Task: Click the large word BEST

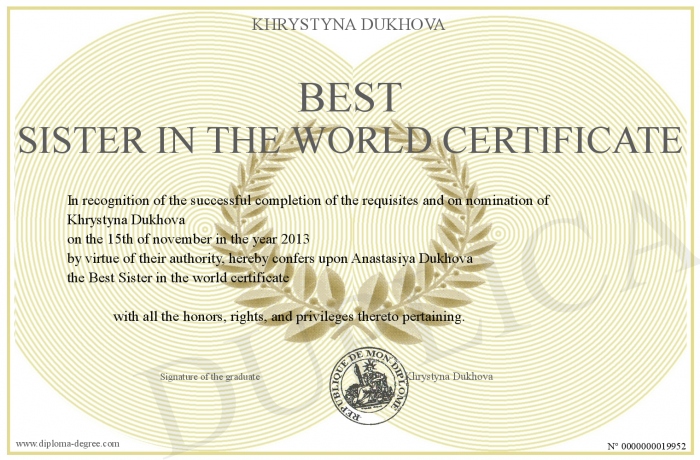Action: tap(350, 97)
